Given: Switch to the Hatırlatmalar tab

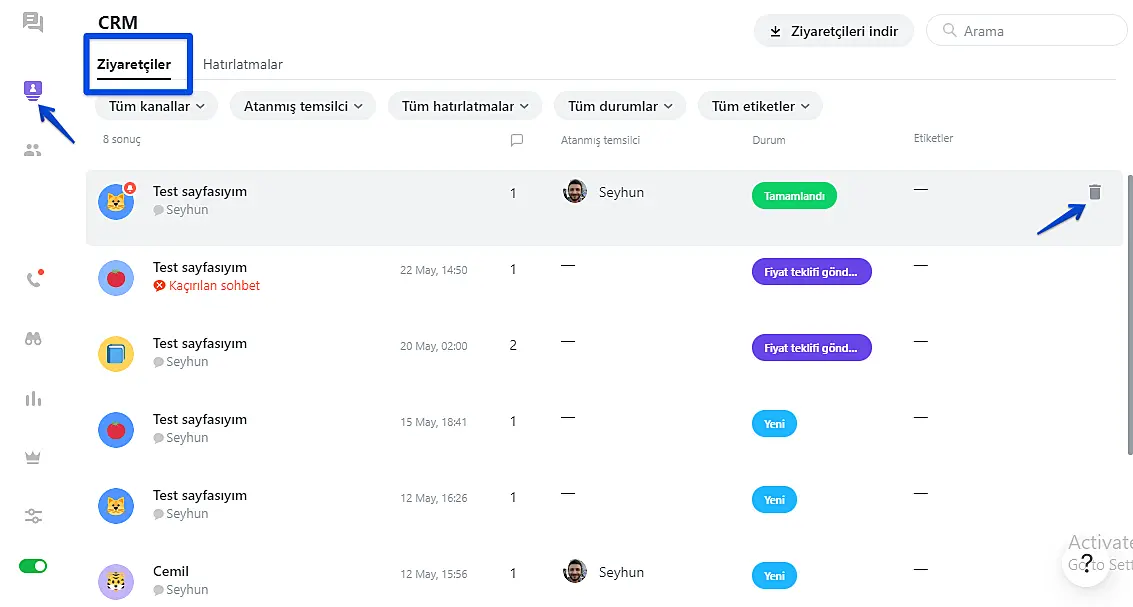Looking at the screenshot, I should pyautogui.click(x=242, y=64).
